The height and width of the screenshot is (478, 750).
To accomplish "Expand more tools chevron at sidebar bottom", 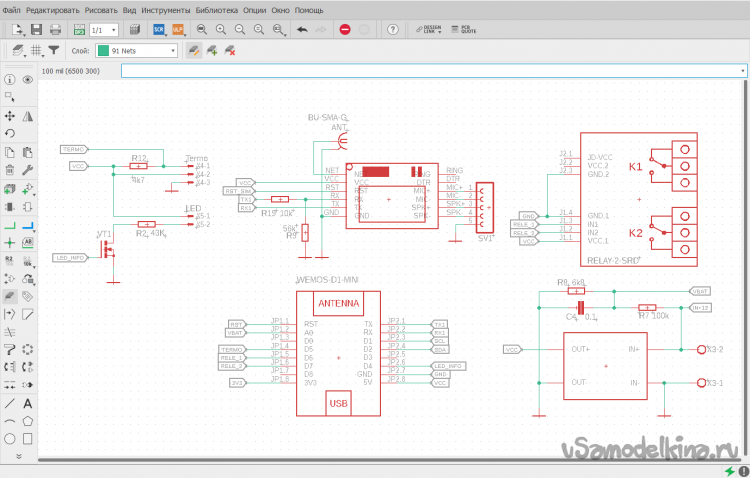I will tap(18, 456).
